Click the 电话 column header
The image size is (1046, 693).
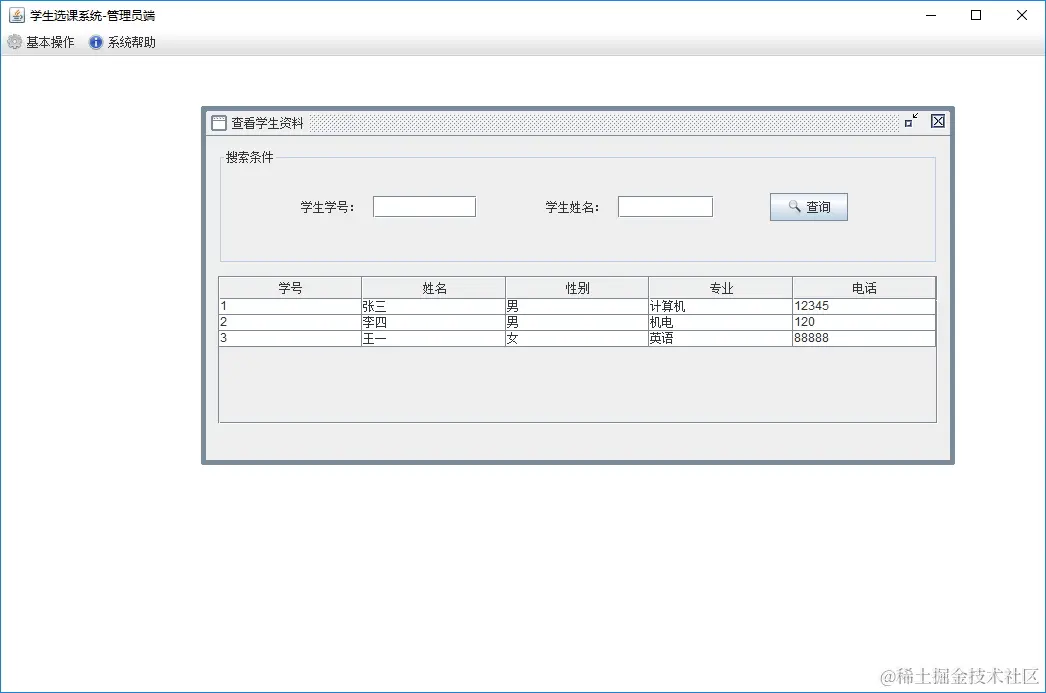[864, 287]
